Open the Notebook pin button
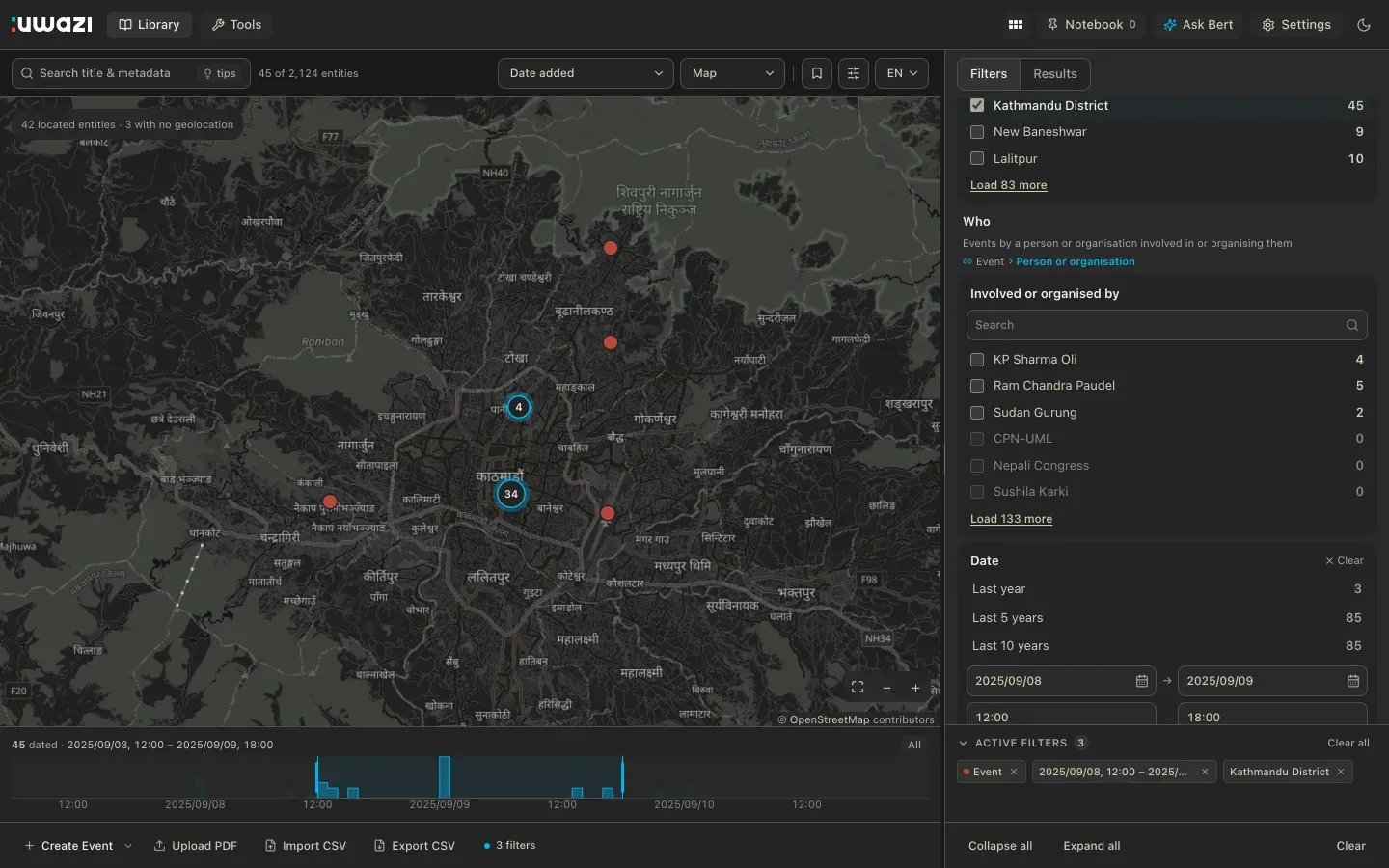1389x868 pixels. [1093, 25]
